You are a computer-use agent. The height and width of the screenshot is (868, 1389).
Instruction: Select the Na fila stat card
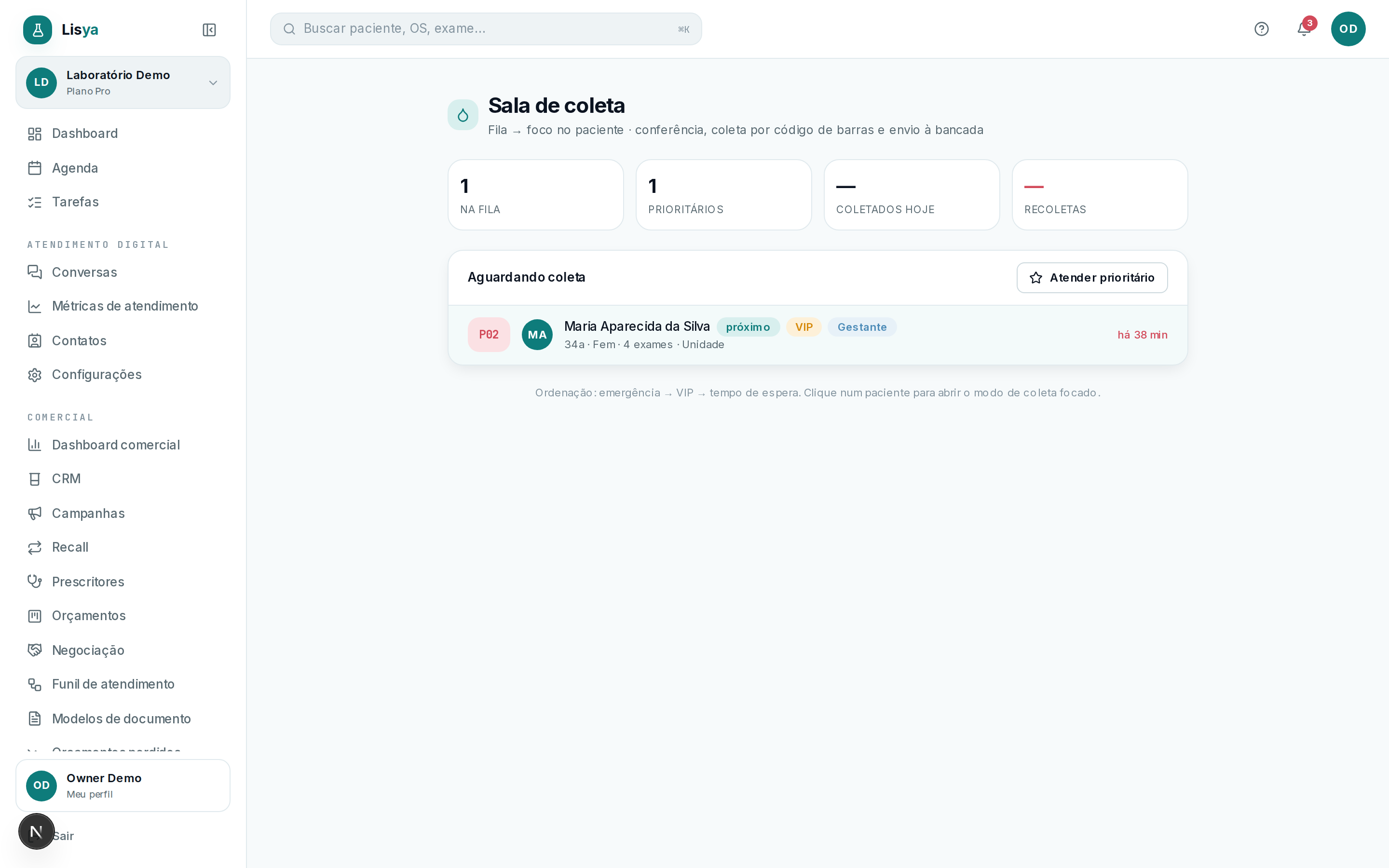535,195
